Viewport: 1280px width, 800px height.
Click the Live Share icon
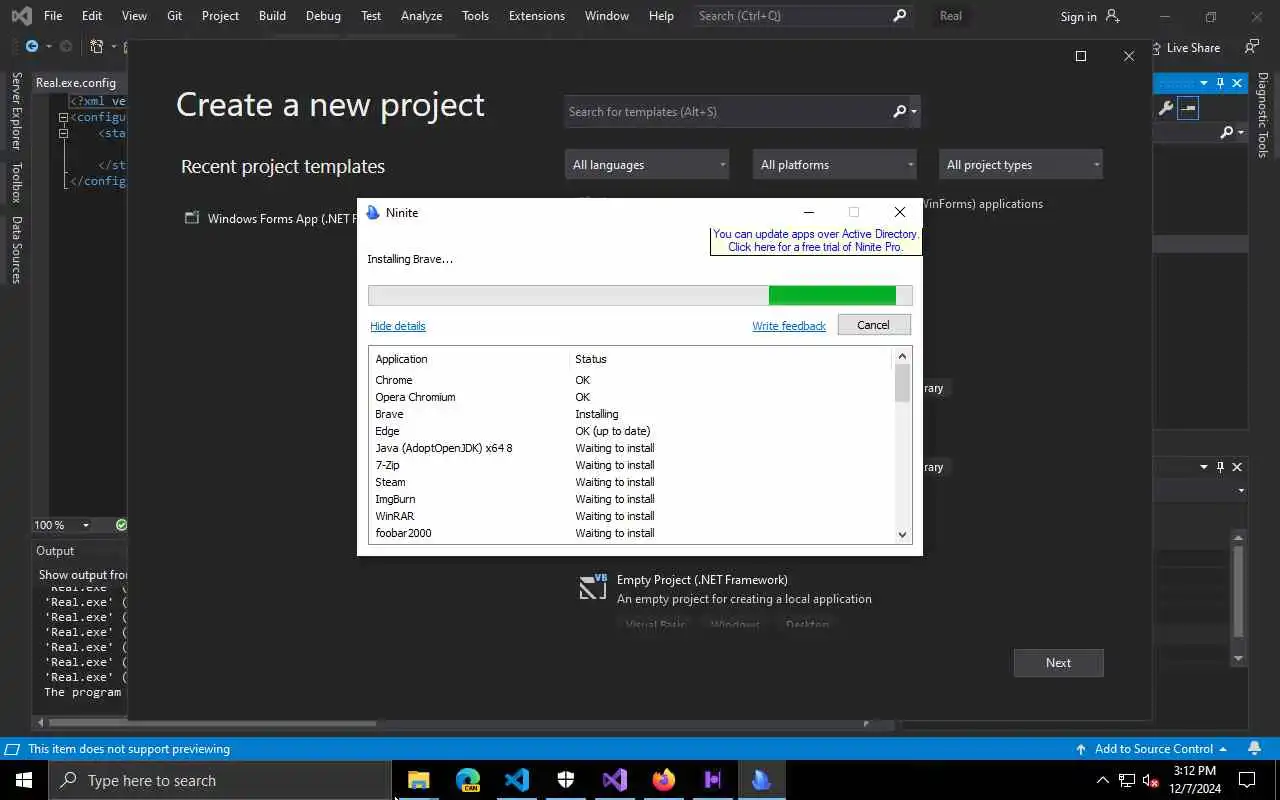pos(1157,48)
